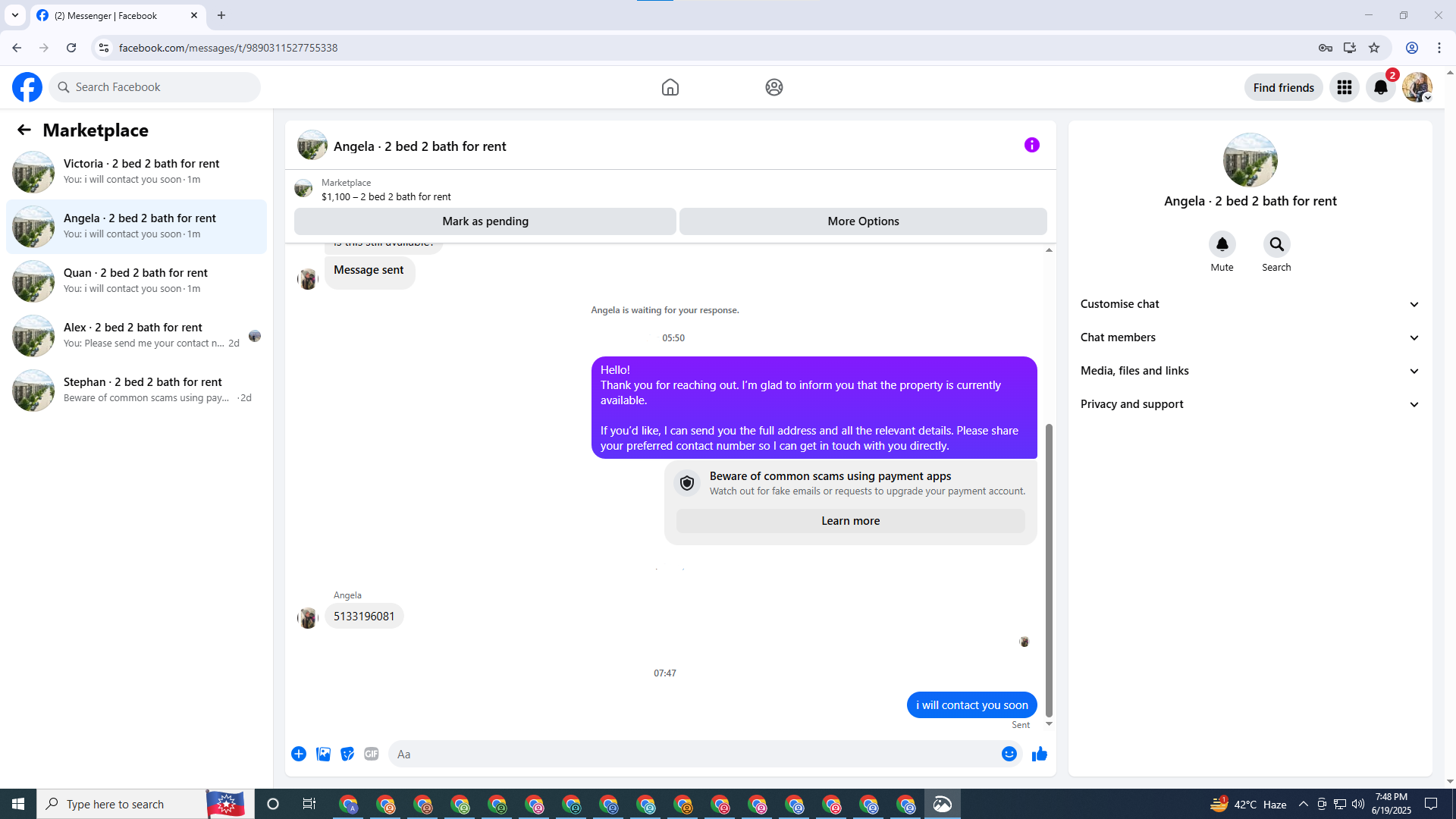Screen dimensions: 1456x819
Task: Go back from Marketplace chats list
Action: pyautogui.click(x=24, y=130)
